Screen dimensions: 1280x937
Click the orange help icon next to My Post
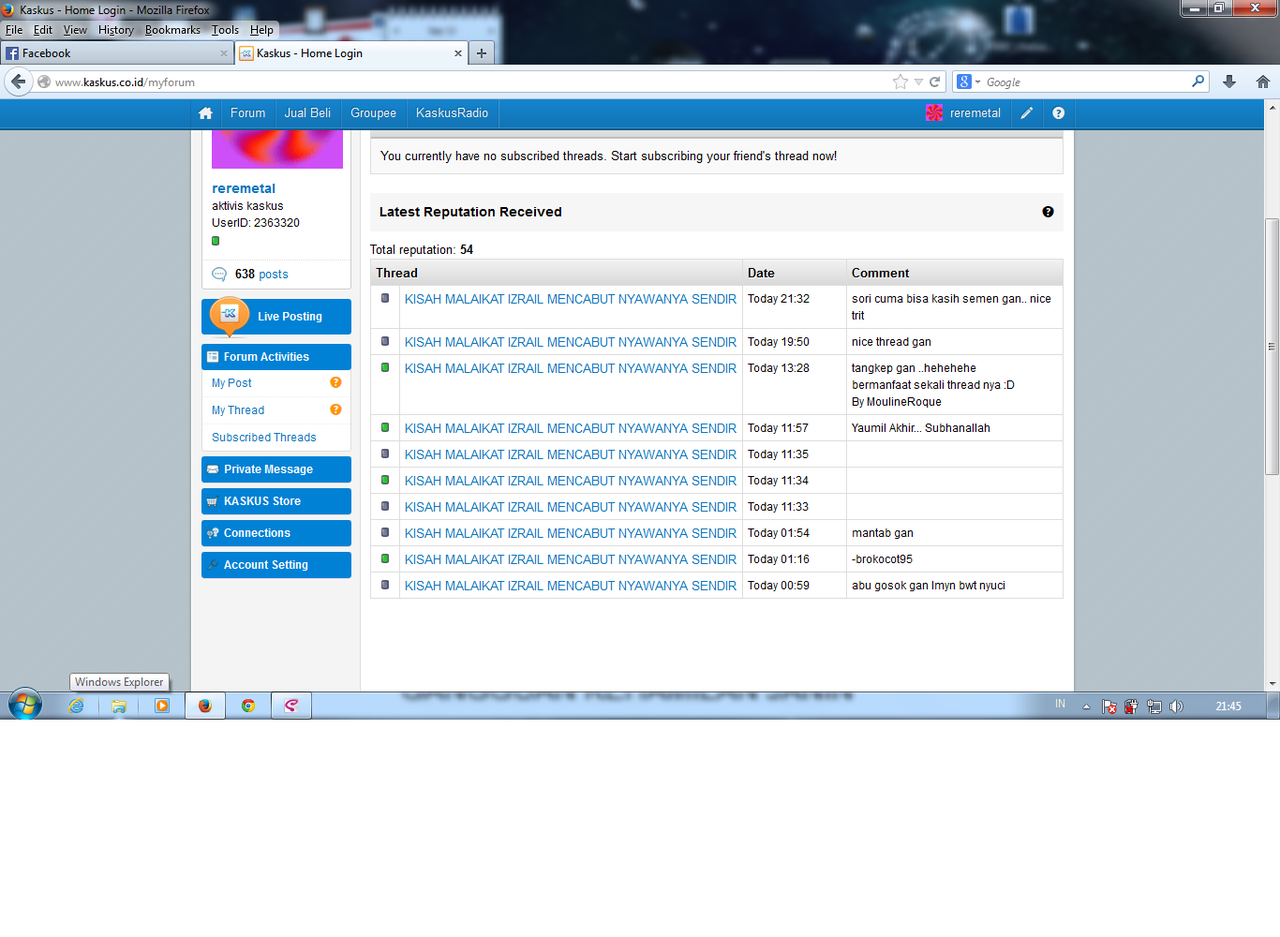click(336, 382)
